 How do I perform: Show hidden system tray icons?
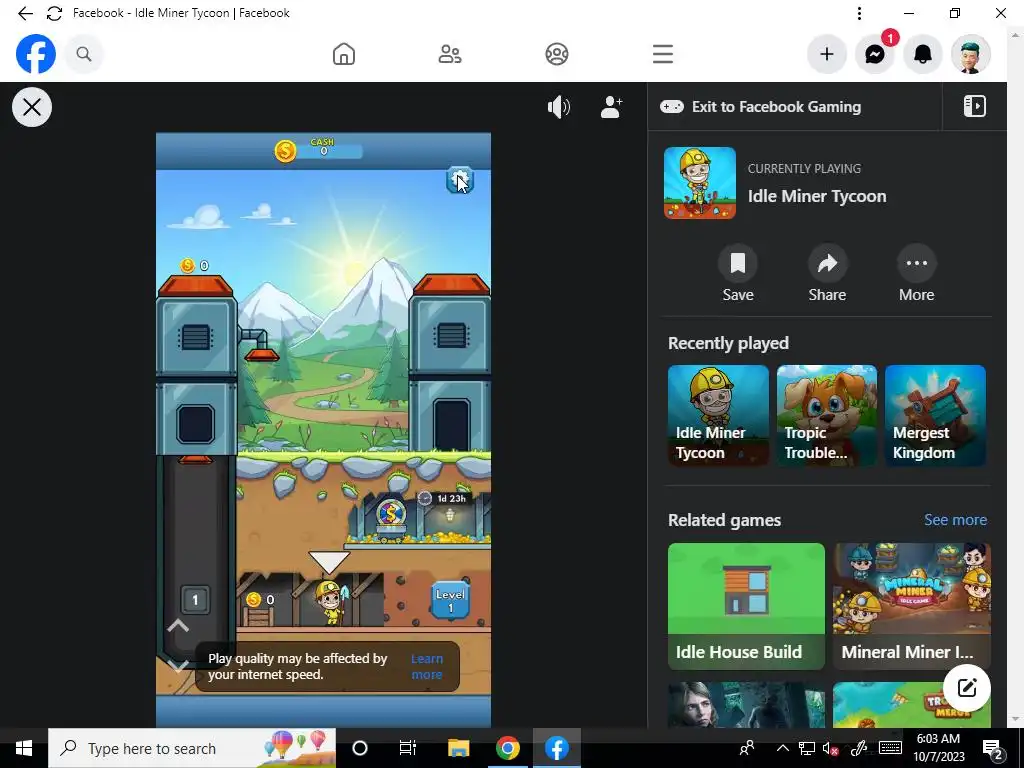[x=782, y=748]
